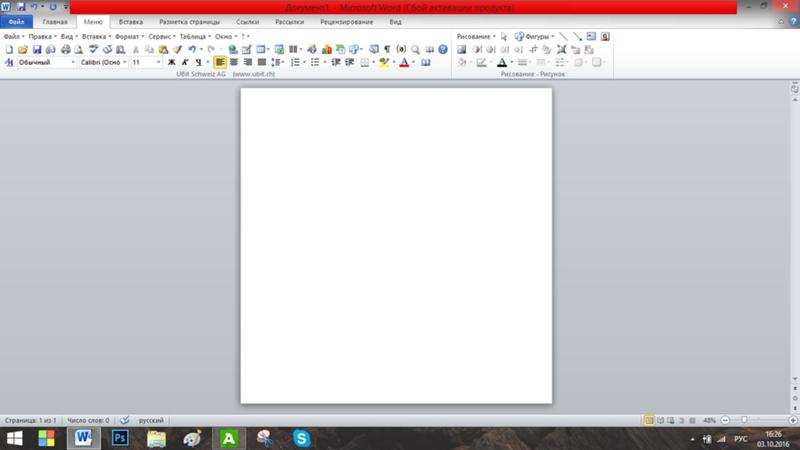Viewport: 800px width, 450px height.
Task: Click the zoom slider in status bar
Action: 743,421
